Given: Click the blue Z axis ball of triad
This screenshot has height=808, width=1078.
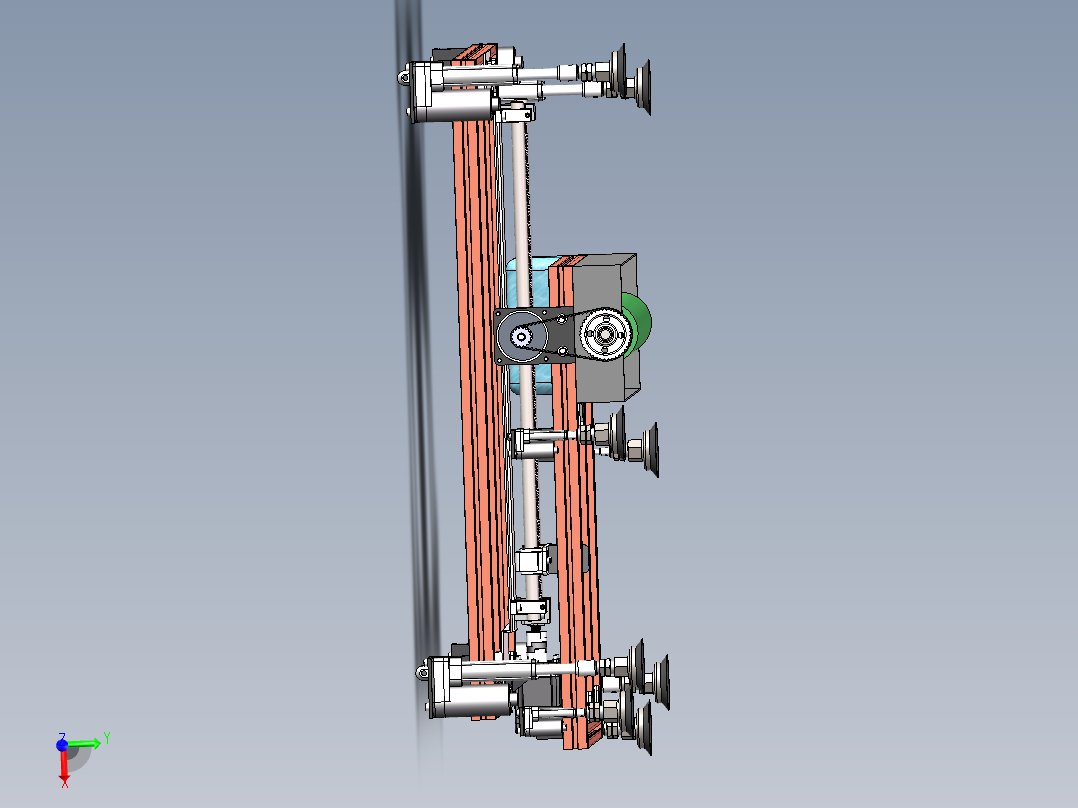Looking at the screenshot, I should tap(61, 745).
